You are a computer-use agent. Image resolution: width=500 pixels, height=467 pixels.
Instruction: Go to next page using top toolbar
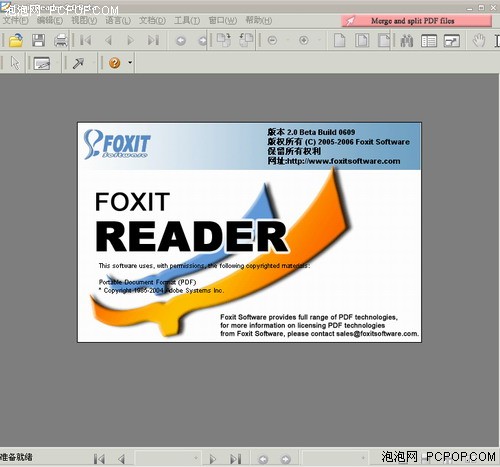click(130, 40)
